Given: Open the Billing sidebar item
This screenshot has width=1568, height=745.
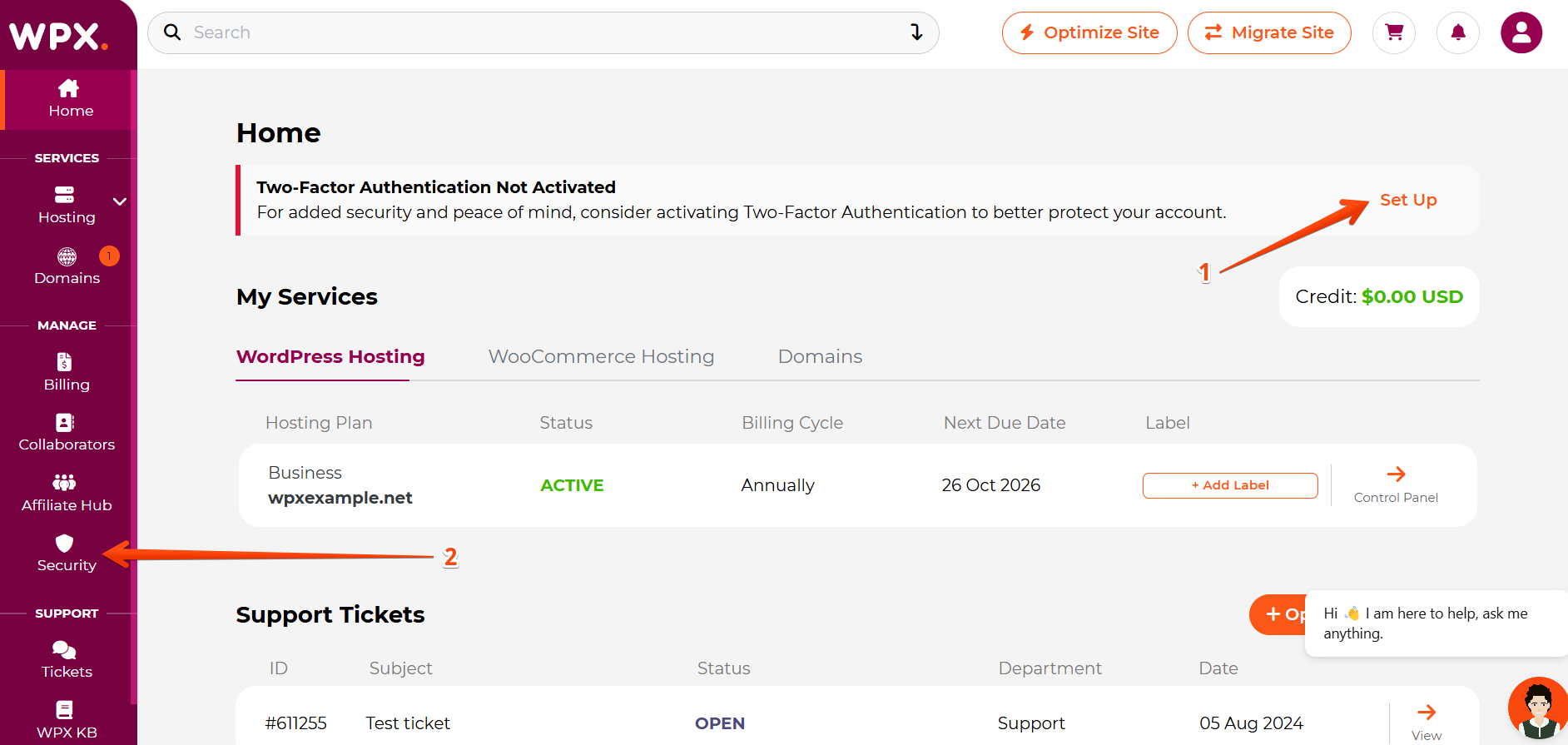Looking at the screenshot, I should click(x=67, y=372).
